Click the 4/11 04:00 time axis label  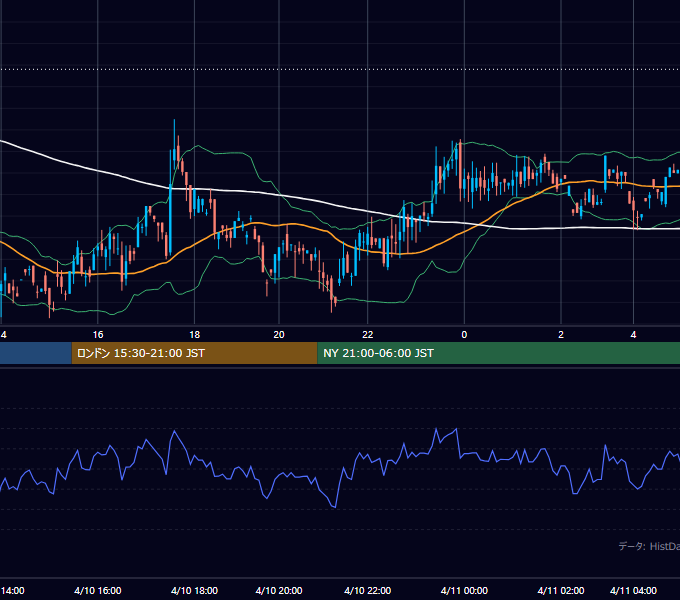(633, 590)
